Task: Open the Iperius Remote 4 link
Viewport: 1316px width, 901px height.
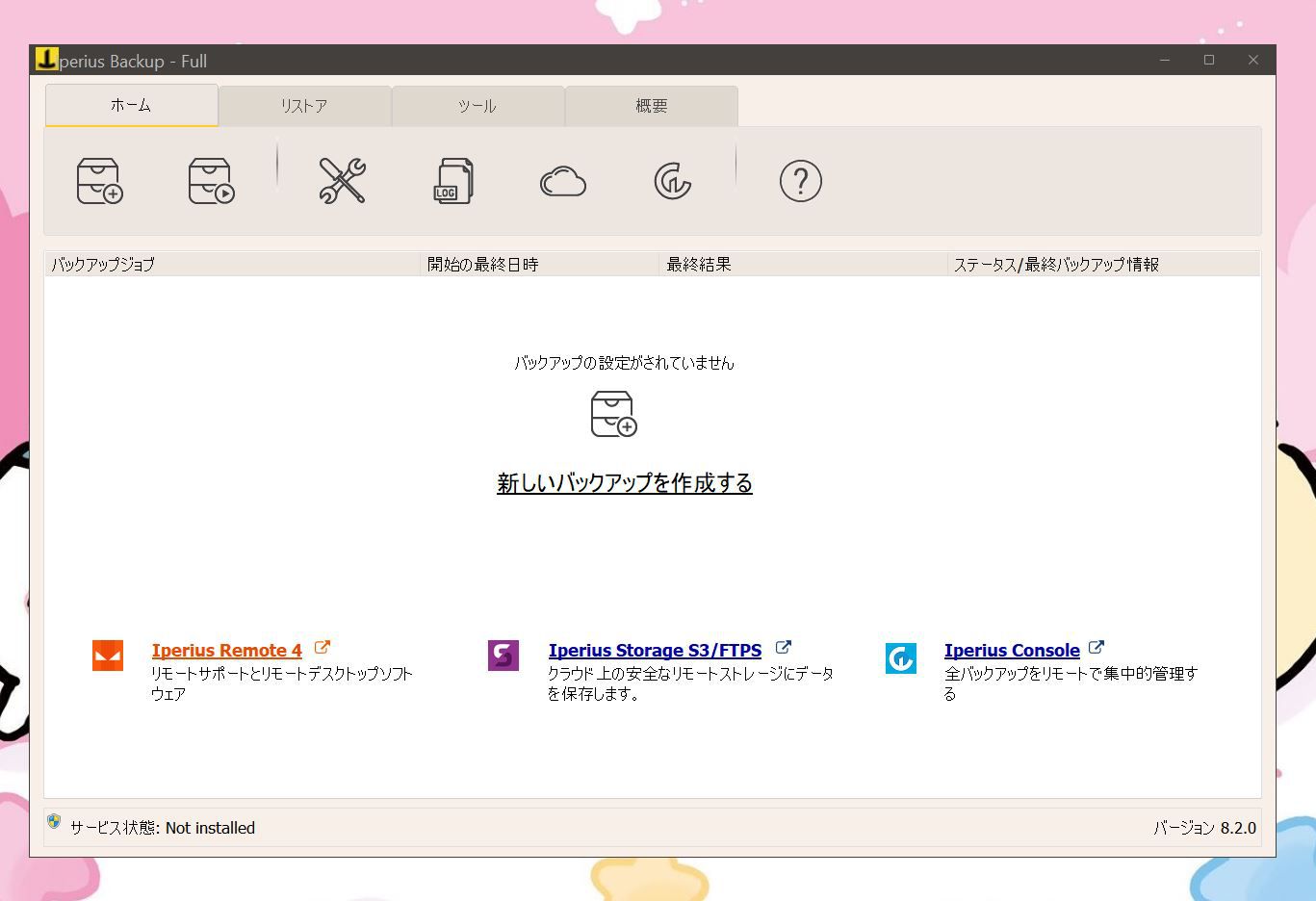Action: click(227, 651)
